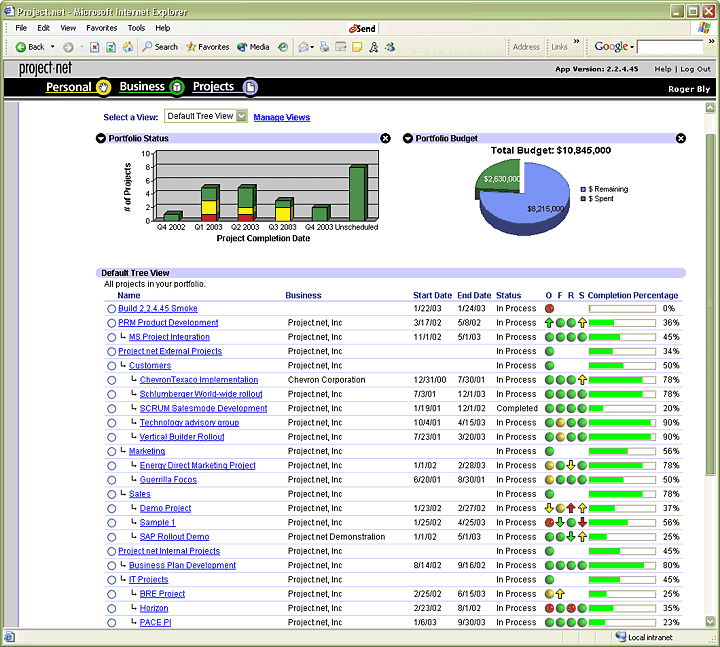Open the ChevronTexaco Implementation project link
This screenshot has width=720, height=647.
tap(199, 380)
